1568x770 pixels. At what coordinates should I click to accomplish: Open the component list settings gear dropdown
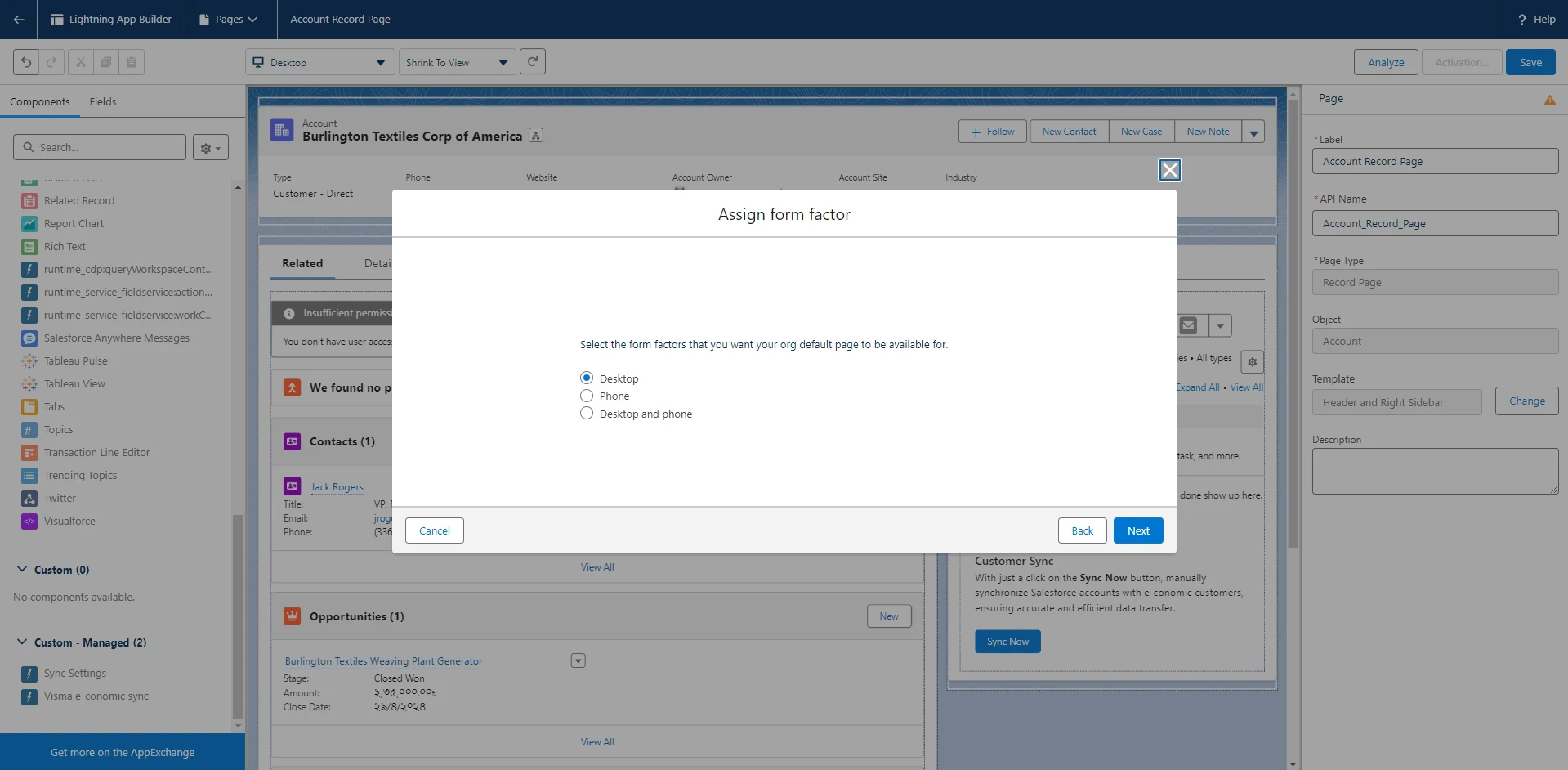pos(211,148)
